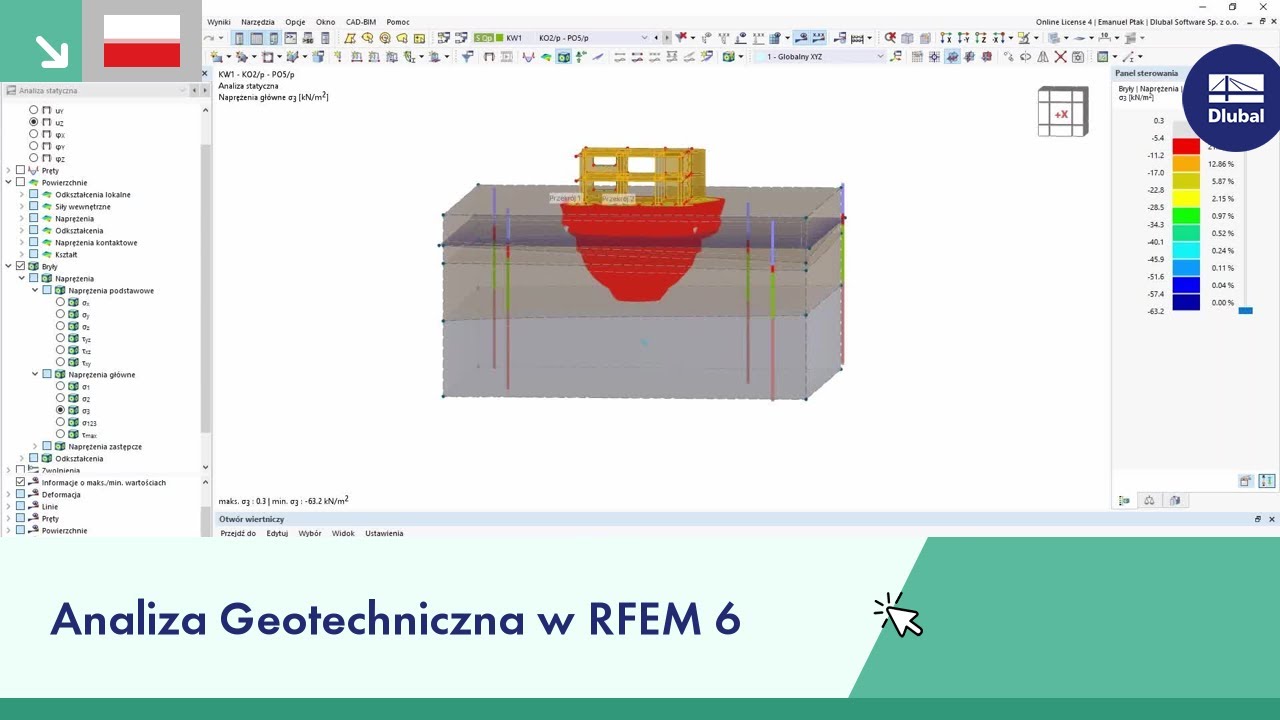Expand the Pręty results node
Image resolution: width=1280 pixels, height=720 pixels.
[8, 170]
